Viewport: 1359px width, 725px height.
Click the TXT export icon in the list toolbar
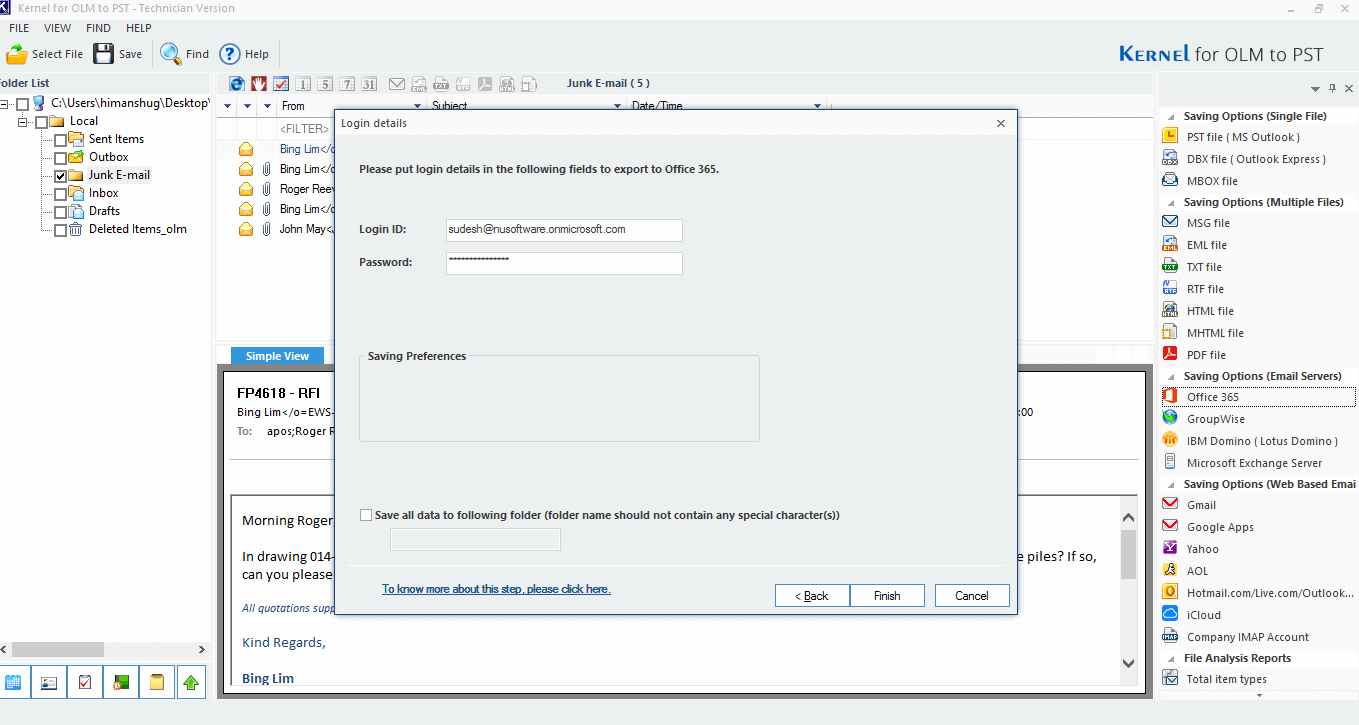tap(441, 84)
